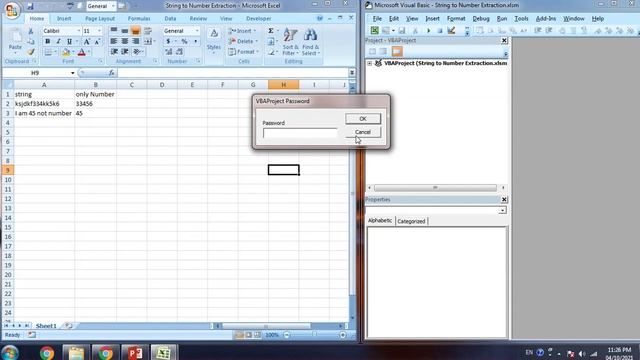The width and height of the screenshot is (640, 360).
Task: Open the Styles gallery
Action: [213, 41]
